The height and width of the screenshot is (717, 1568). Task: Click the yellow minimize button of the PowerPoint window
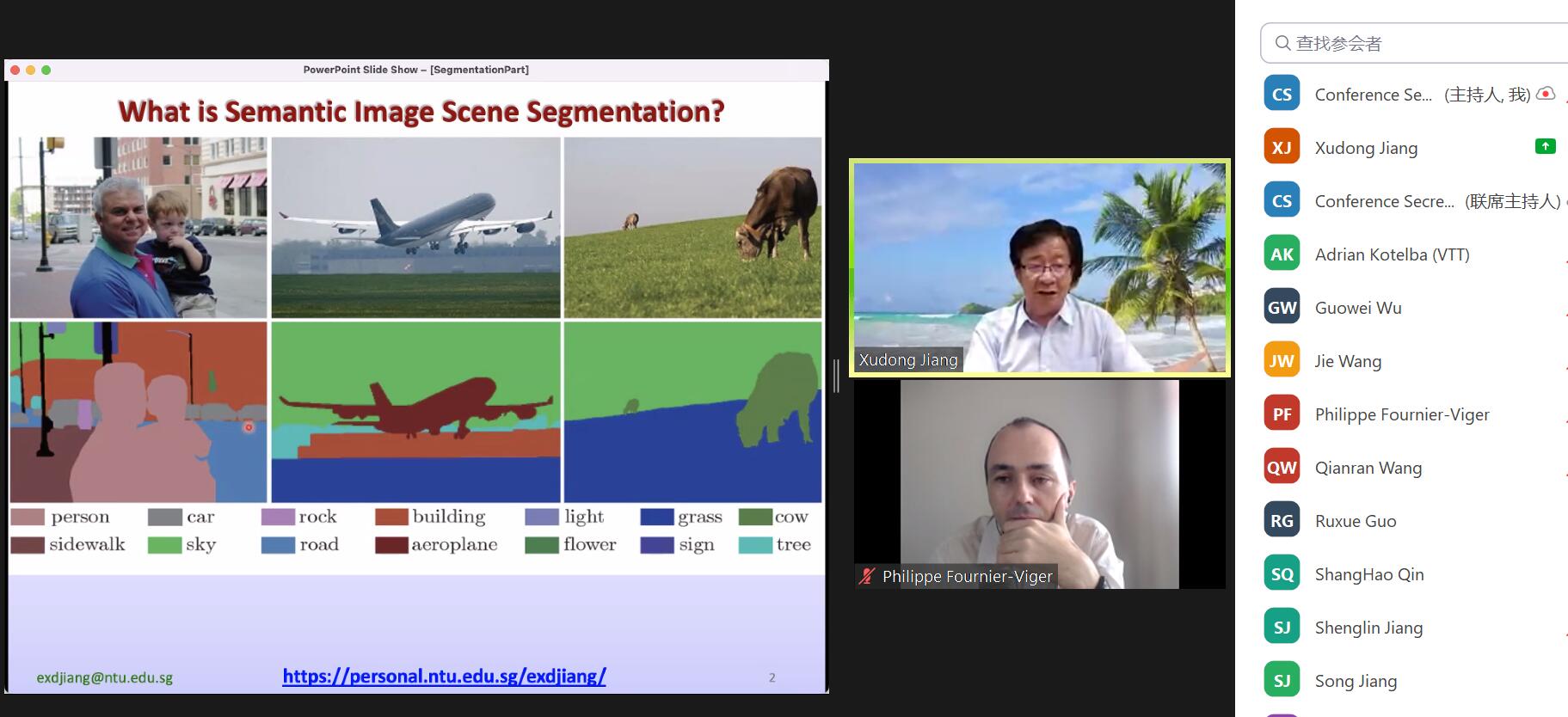point(30,70)
